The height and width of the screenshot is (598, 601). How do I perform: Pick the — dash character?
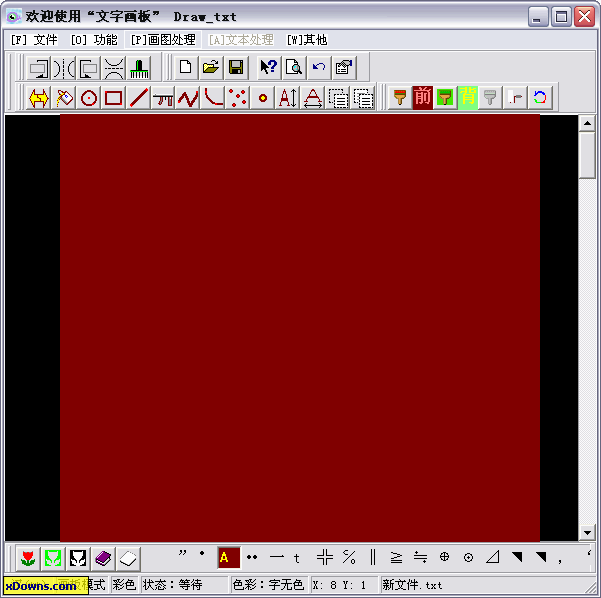(x=277, y=557)
